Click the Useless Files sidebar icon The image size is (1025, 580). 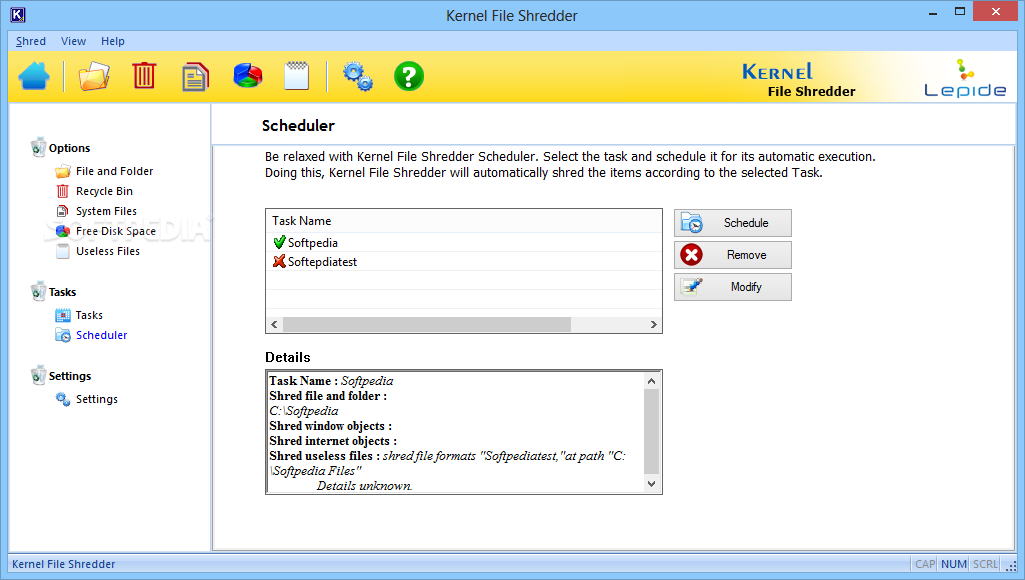[63, 251]
